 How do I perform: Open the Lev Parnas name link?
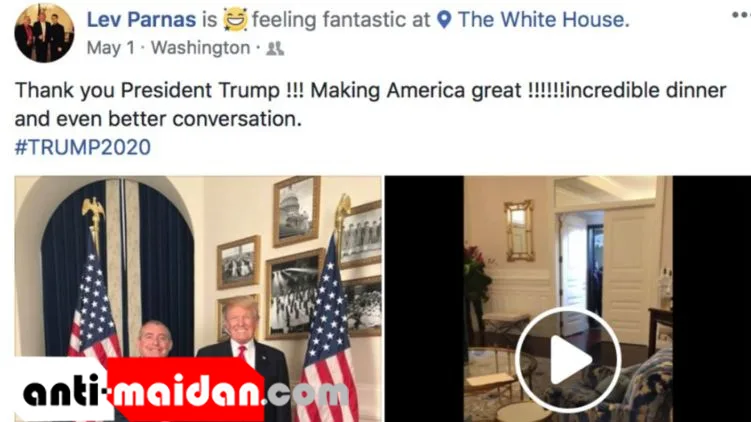click(x=141, y=20)
